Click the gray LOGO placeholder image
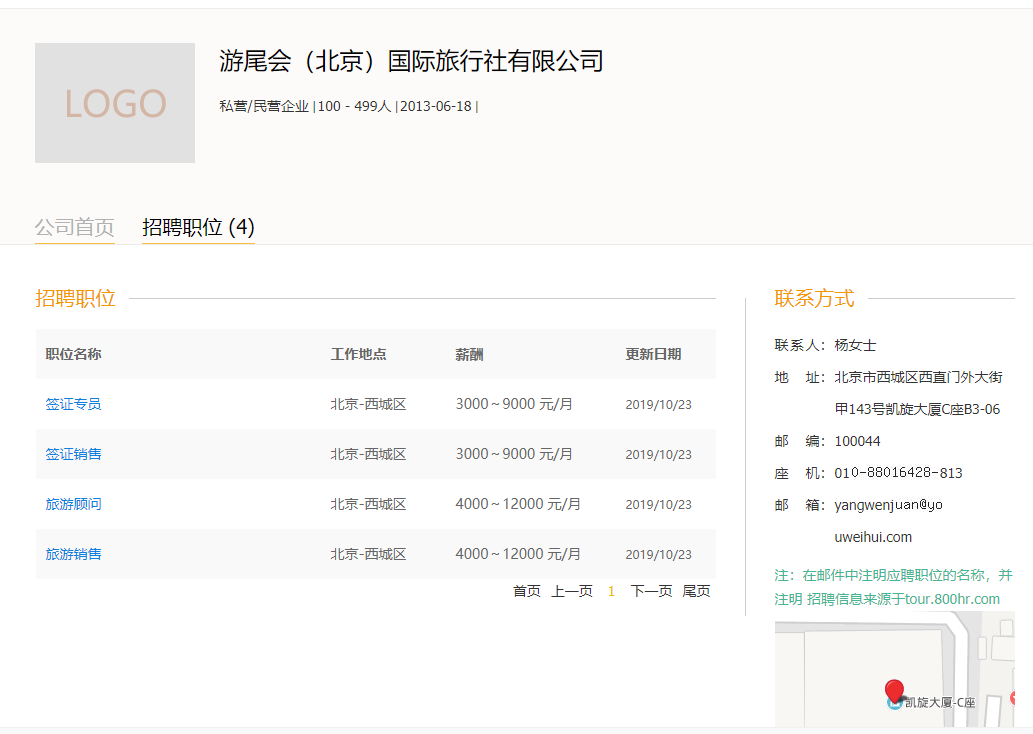The width and height of the screenshot is (1033, 734). (115, 103)
